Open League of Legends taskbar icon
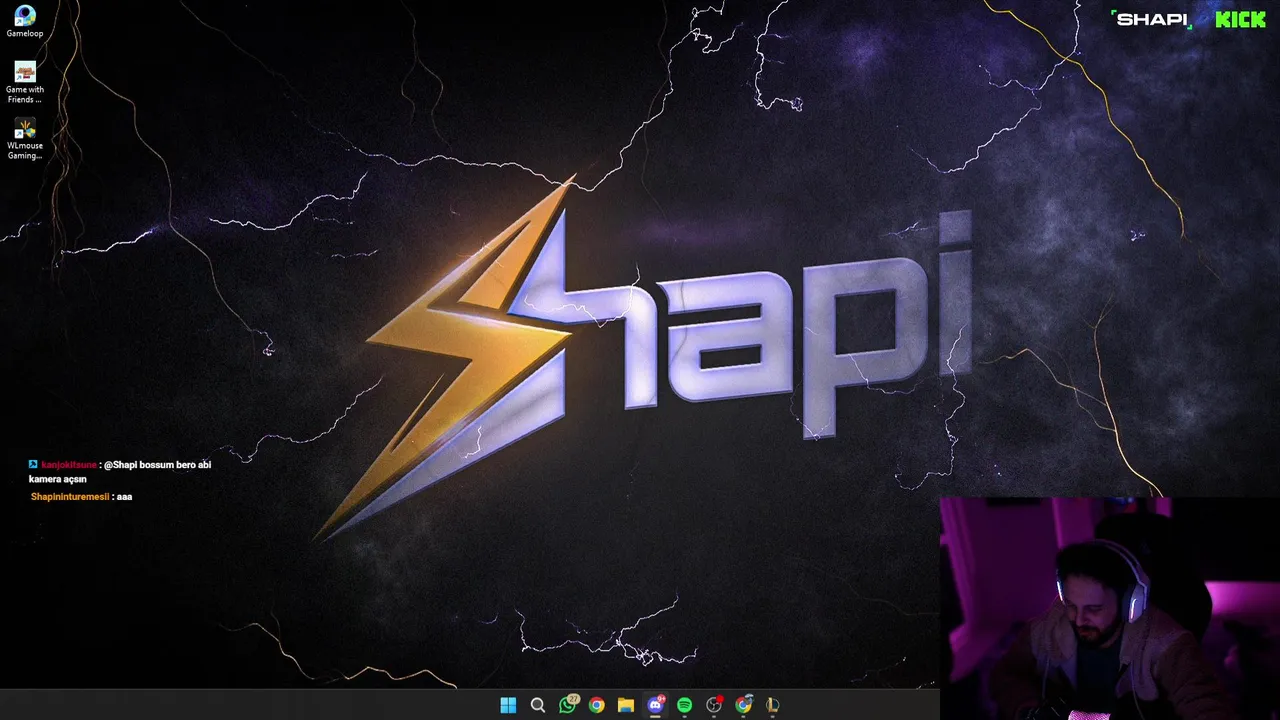This screenshot has height=720, width=1280. [x=772, y=705]
